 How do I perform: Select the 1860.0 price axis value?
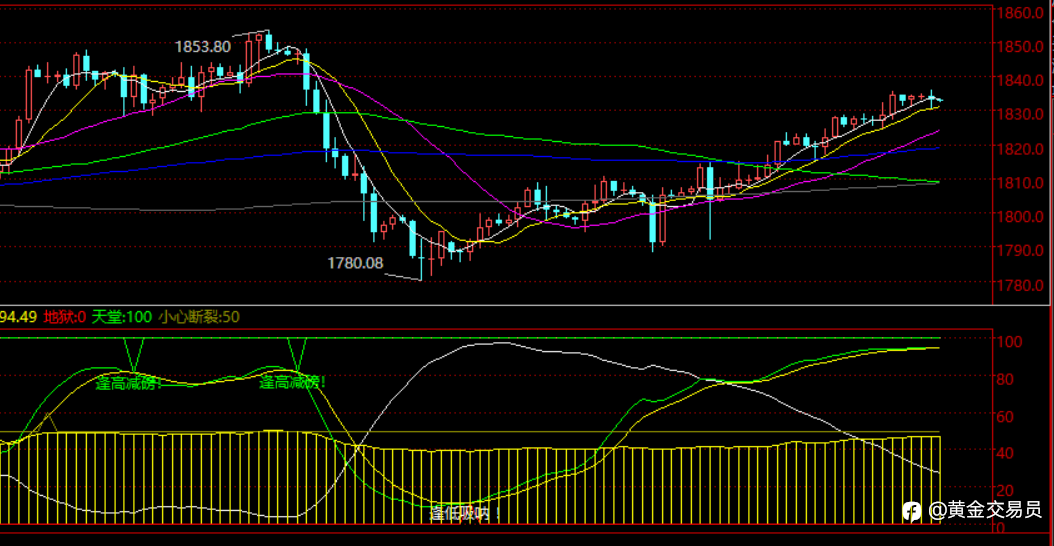click(x=1021, y=12)
